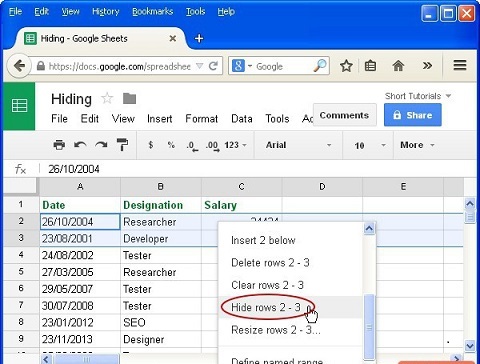
Task: Open the Format menu
Action: 201,119
